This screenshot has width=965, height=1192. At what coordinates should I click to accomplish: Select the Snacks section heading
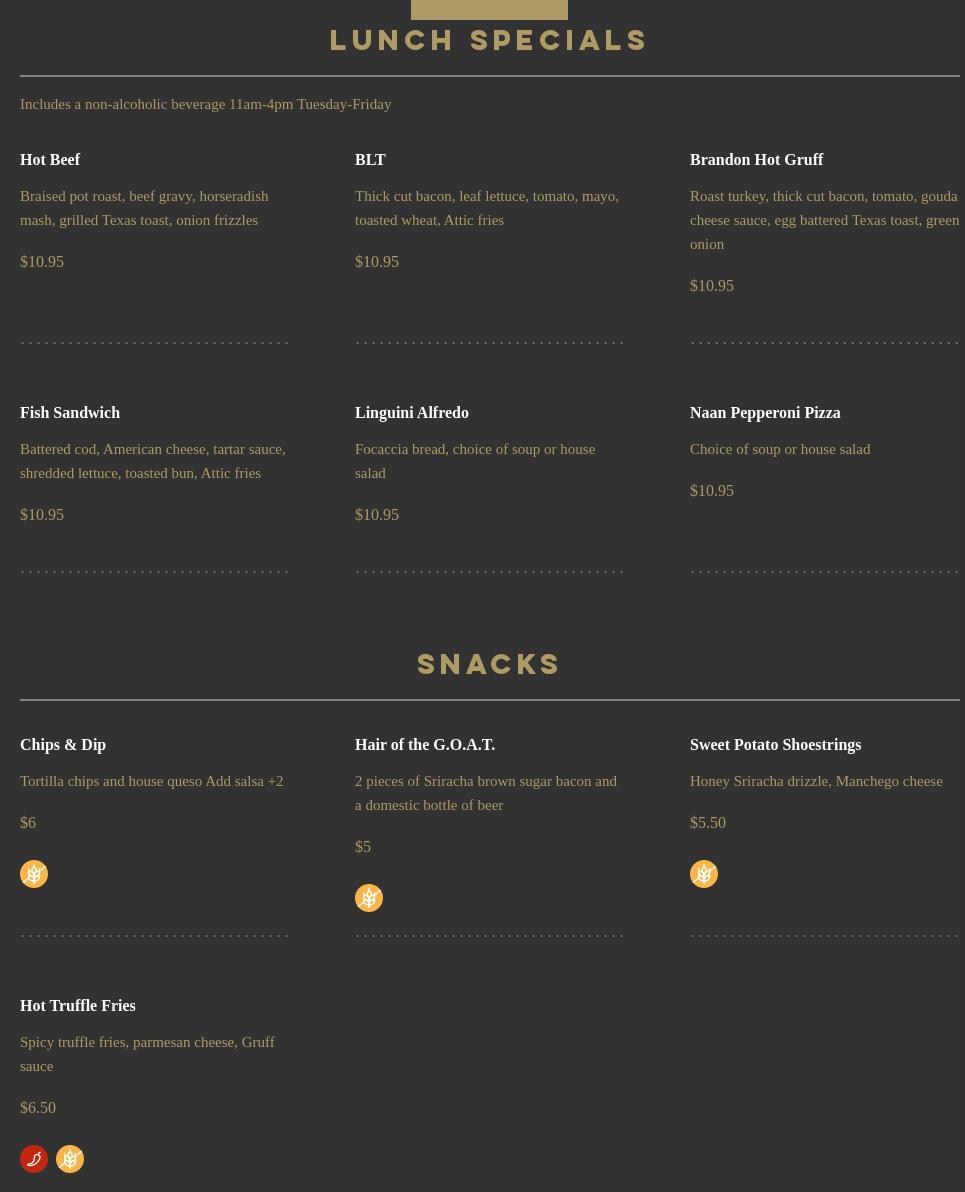click(489, 664)
